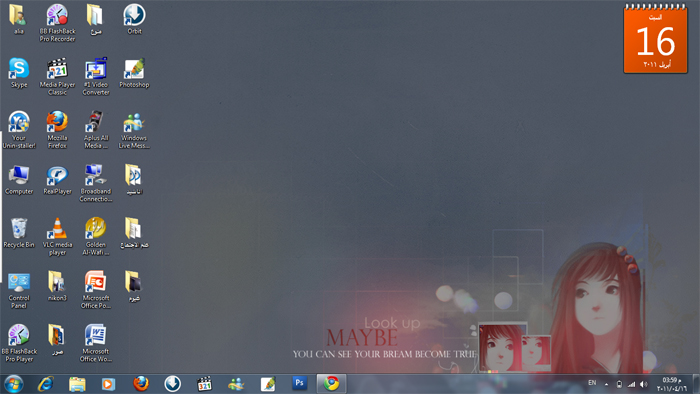This screenshot has width=700, height=394.
Task: Select the Orbit downloader desktop icon
Action: [134, 19]
